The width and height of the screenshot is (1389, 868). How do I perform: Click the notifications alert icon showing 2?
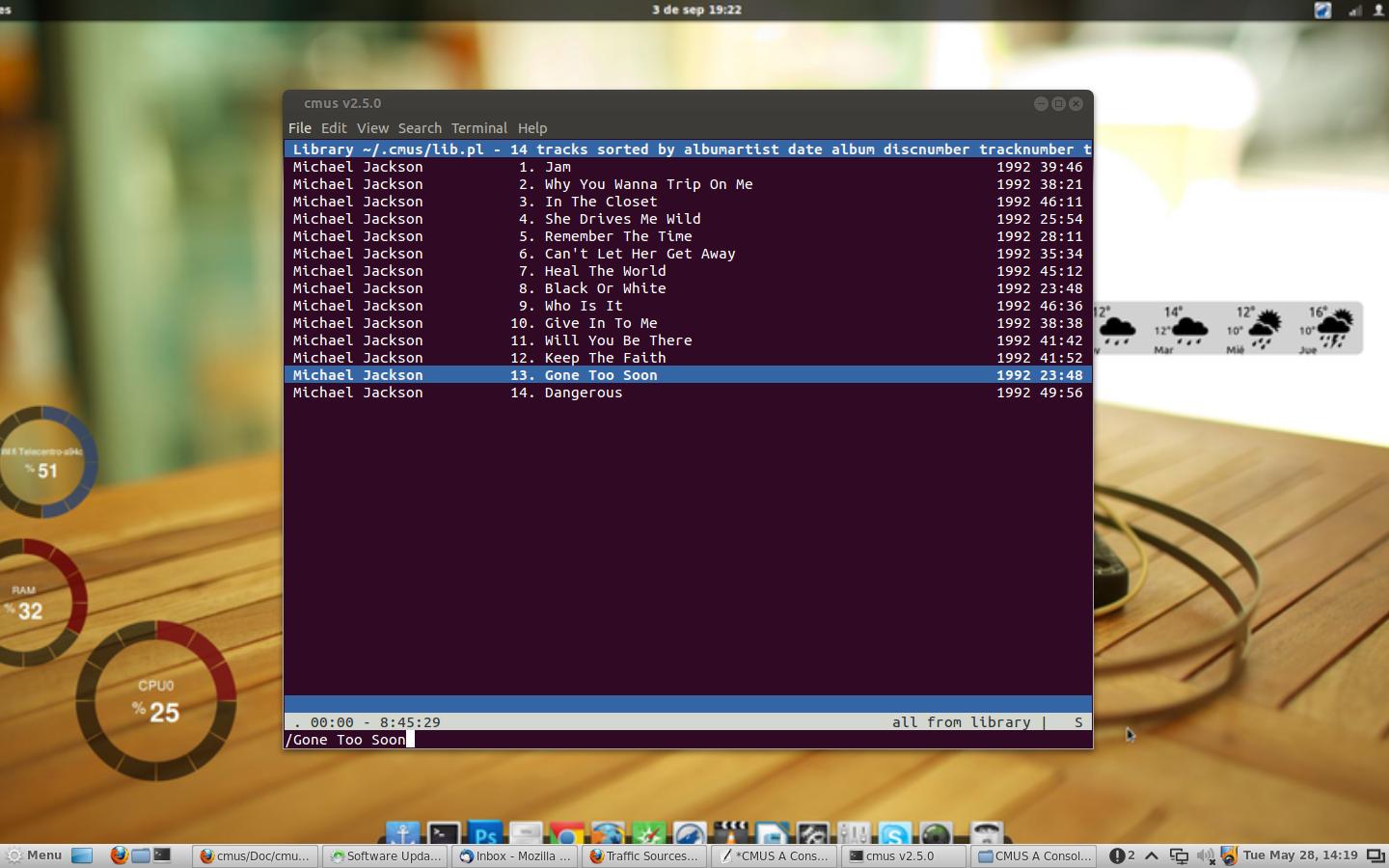1121,855
